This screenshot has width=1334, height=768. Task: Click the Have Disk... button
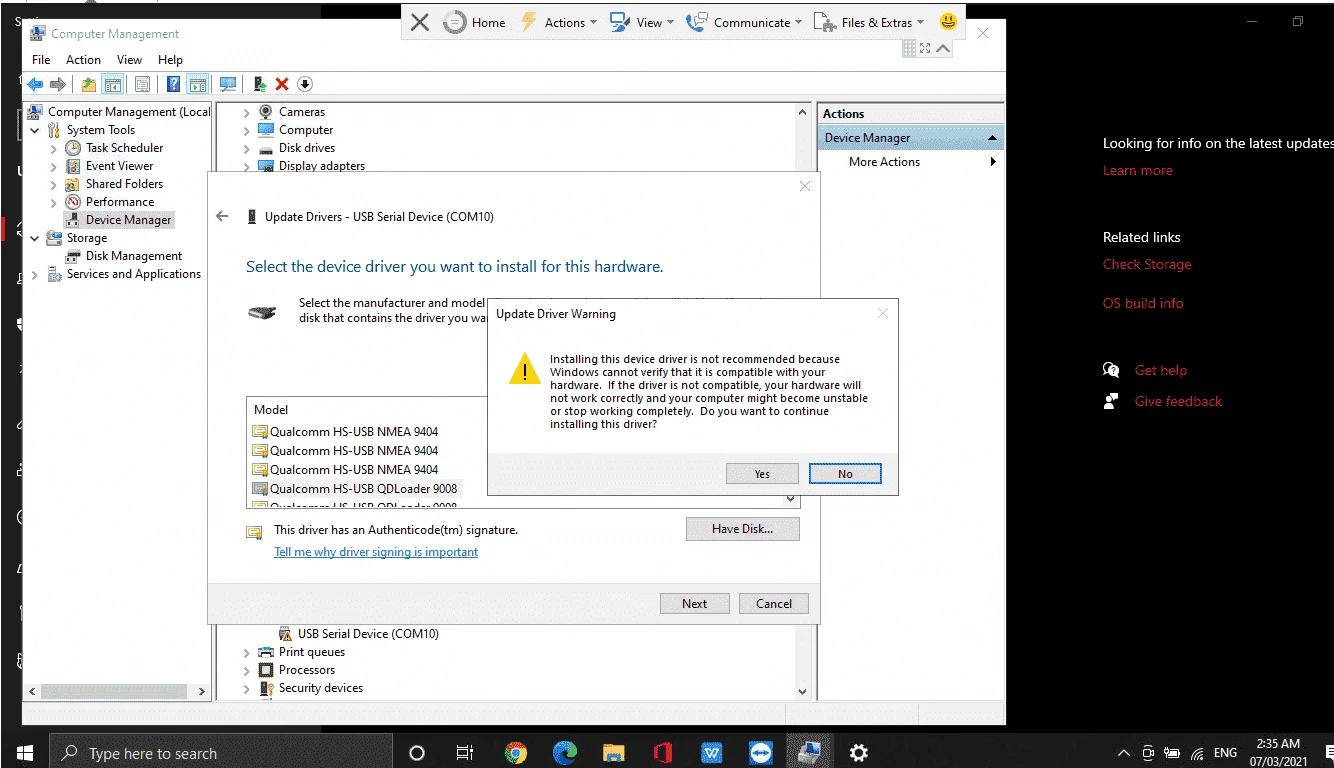point(742,529)
